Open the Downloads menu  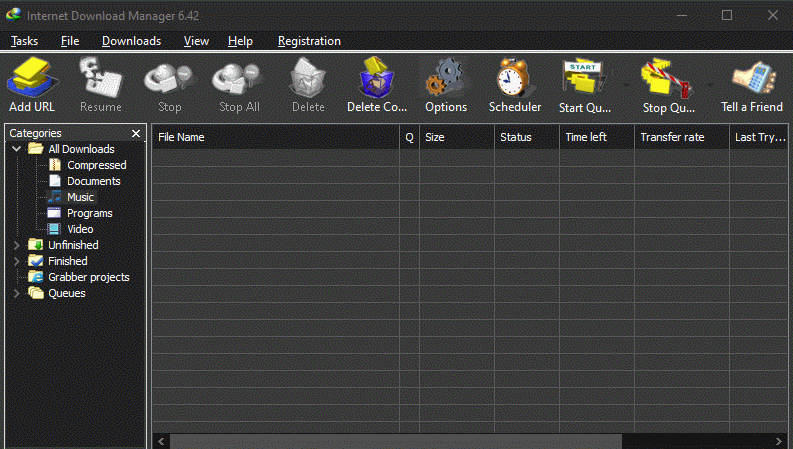click(131, 41)
